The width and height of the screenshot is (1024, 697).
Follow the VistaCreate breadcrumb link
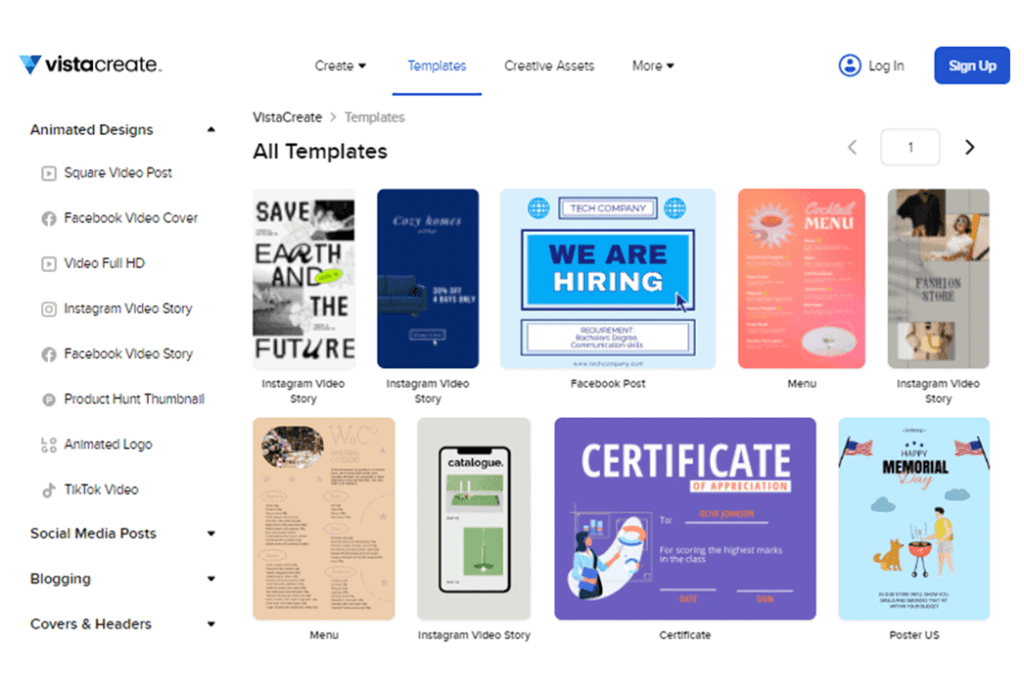287,117
